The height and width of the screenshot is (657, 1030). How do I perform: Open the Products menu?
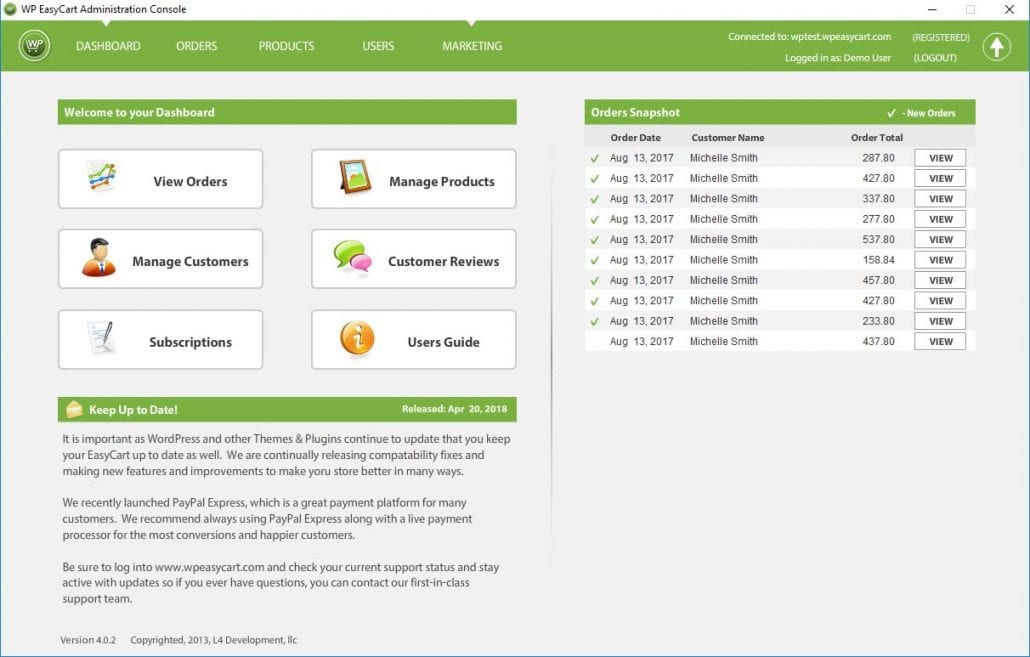[x=286, y=46]
